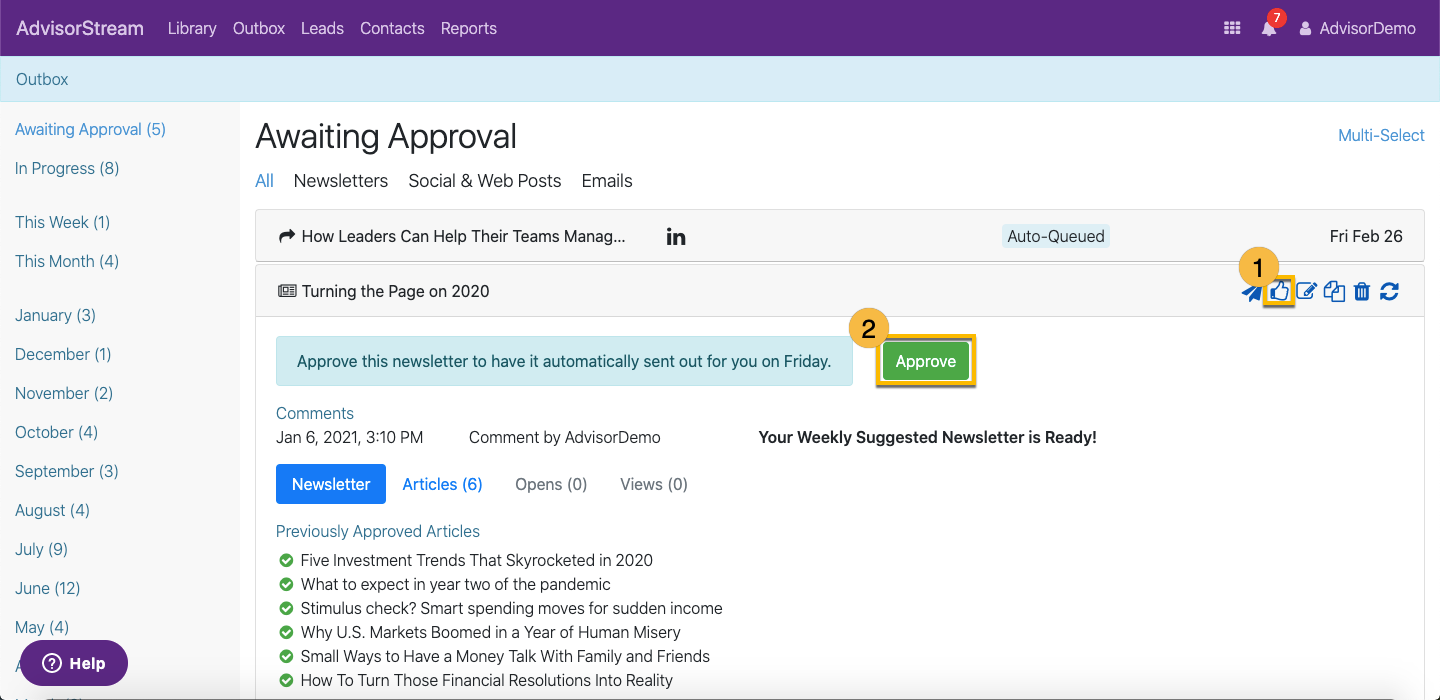
Task: Select This Month (4) in sidebar
Action: point(67,261)
